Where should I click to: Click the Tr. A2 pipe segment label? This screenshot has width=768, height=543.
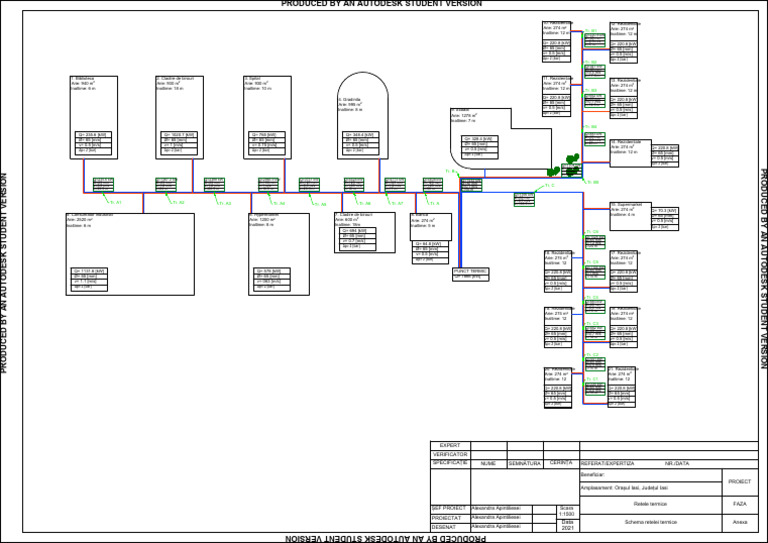[x=178, y=202]
